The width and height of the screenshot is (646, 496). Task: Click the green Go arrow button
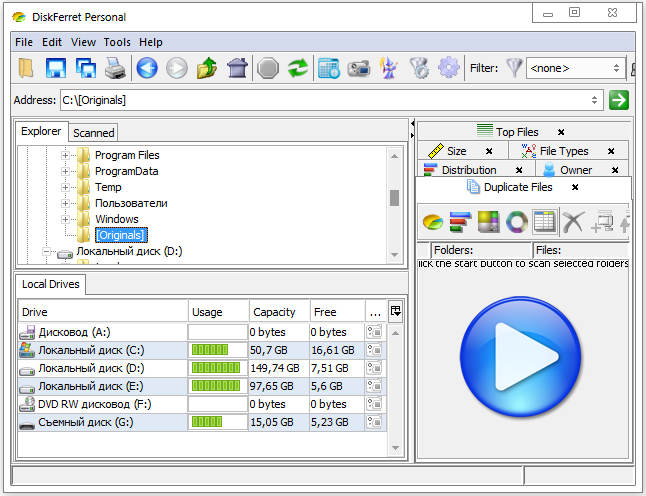[619, 100]
